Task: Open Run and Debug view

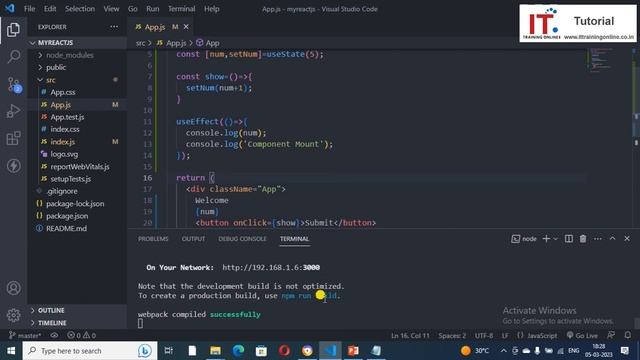Action: 13,111
